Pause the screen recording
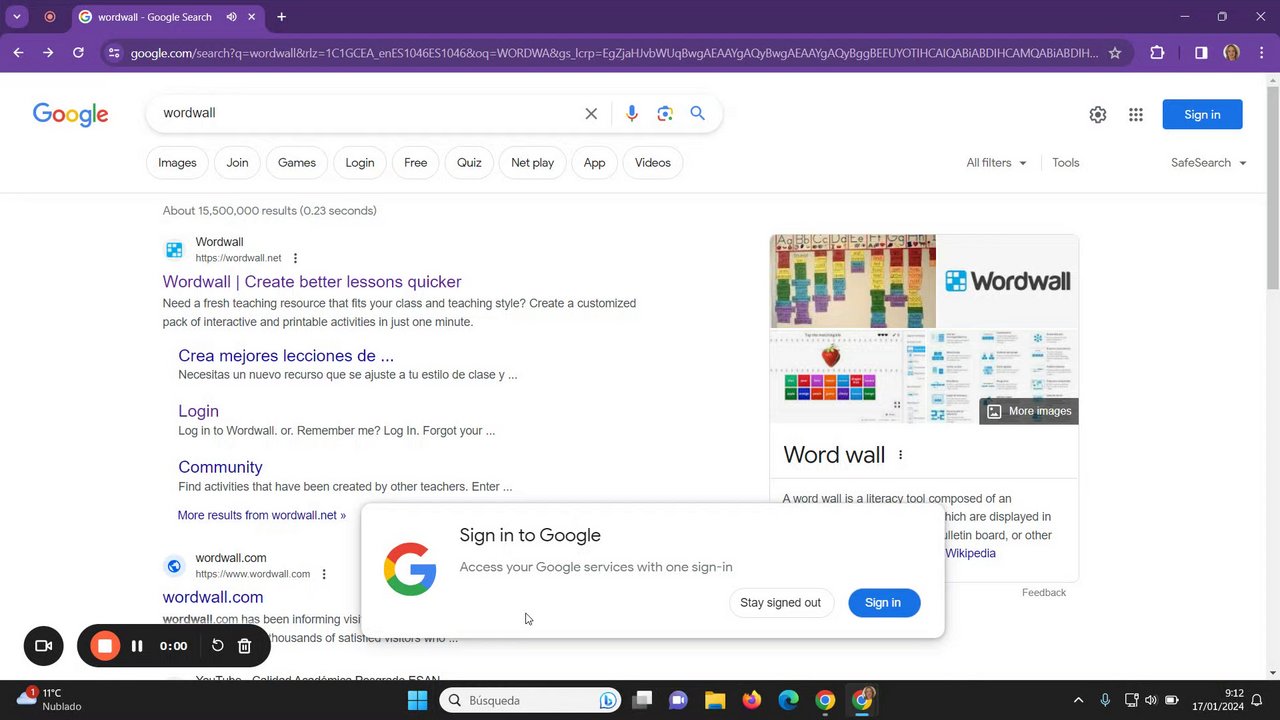1280x720 pixels. (x=137, y=646)
